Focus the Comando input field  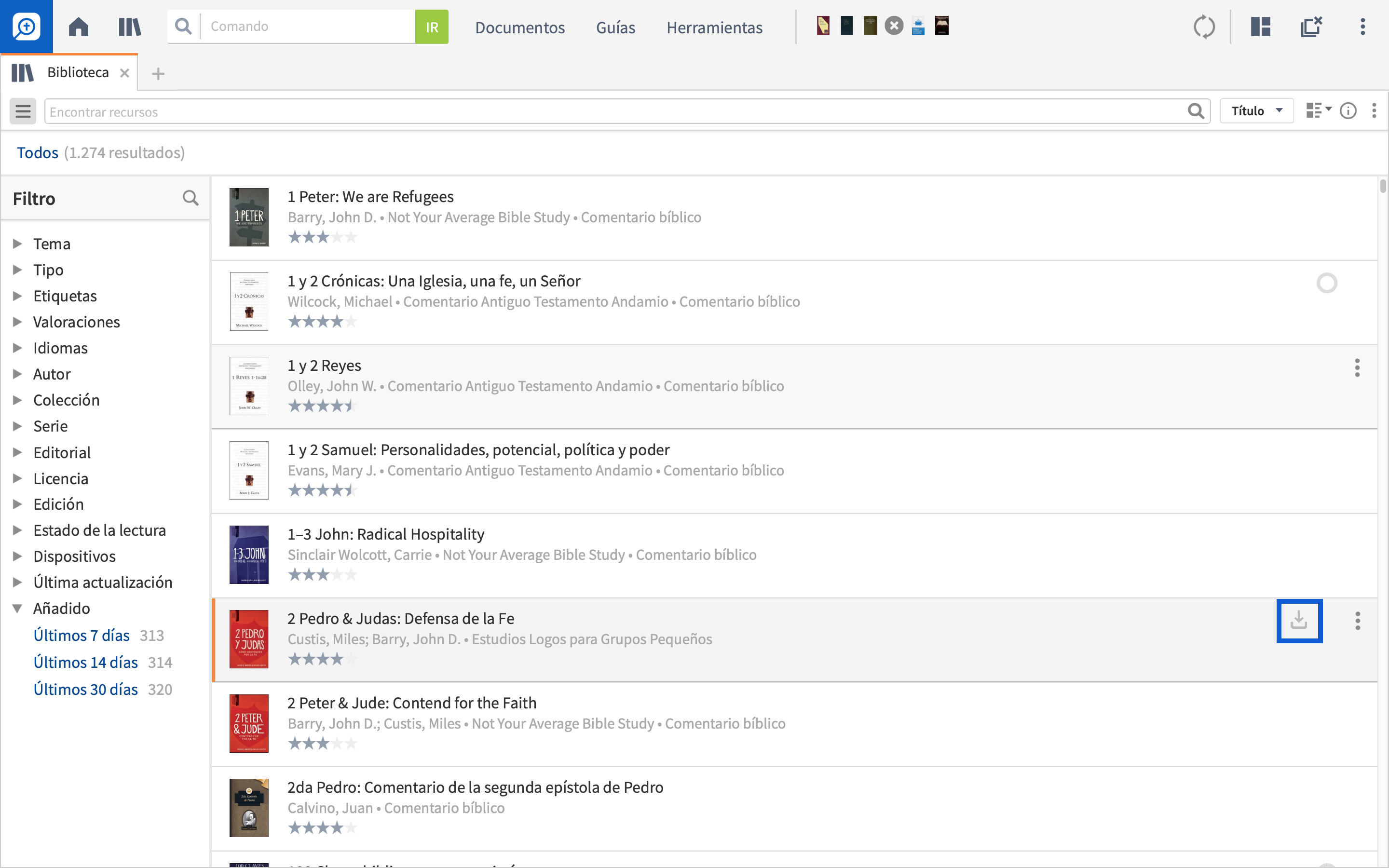[308, 27]
